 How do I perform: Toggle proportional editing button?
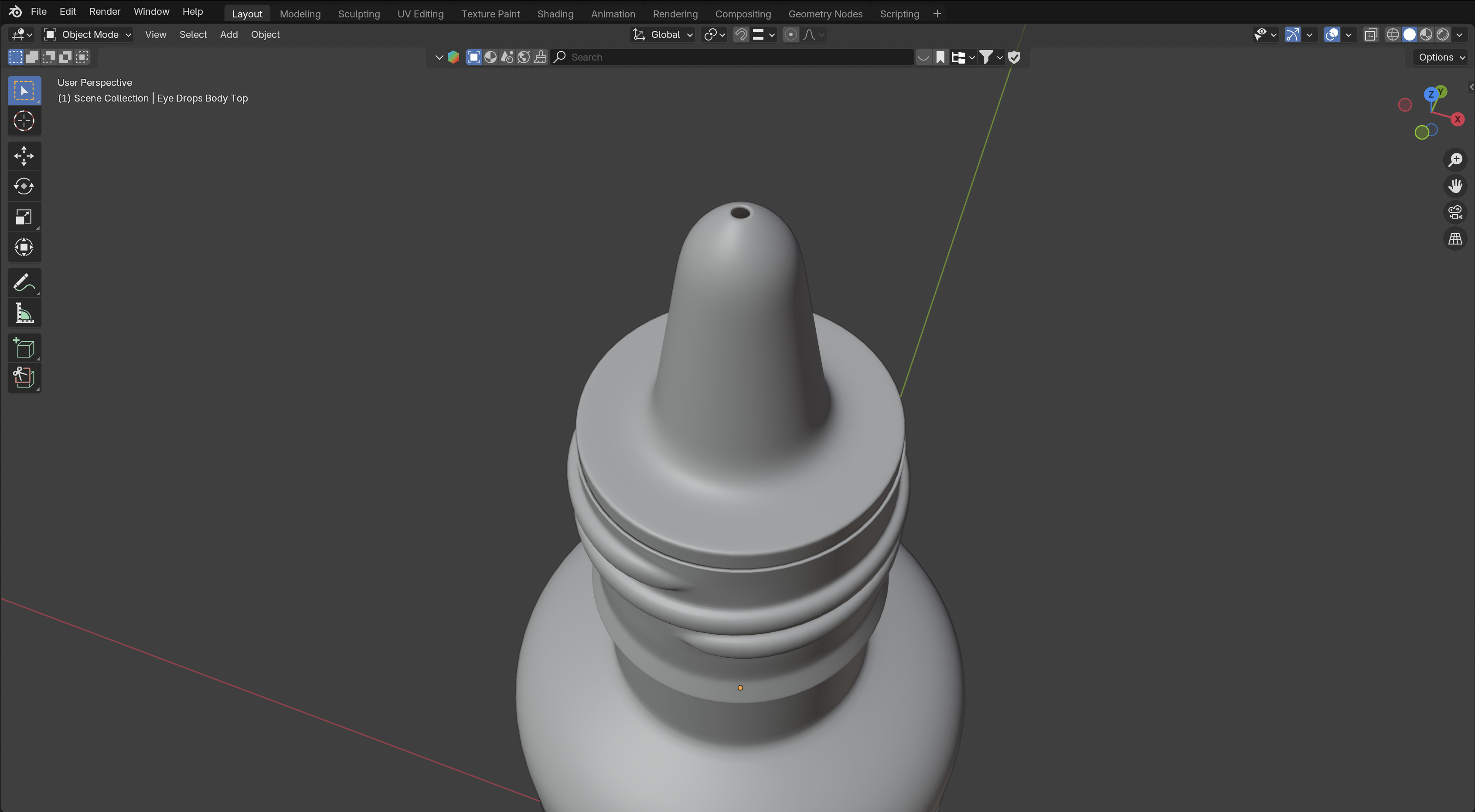point(791,35)
